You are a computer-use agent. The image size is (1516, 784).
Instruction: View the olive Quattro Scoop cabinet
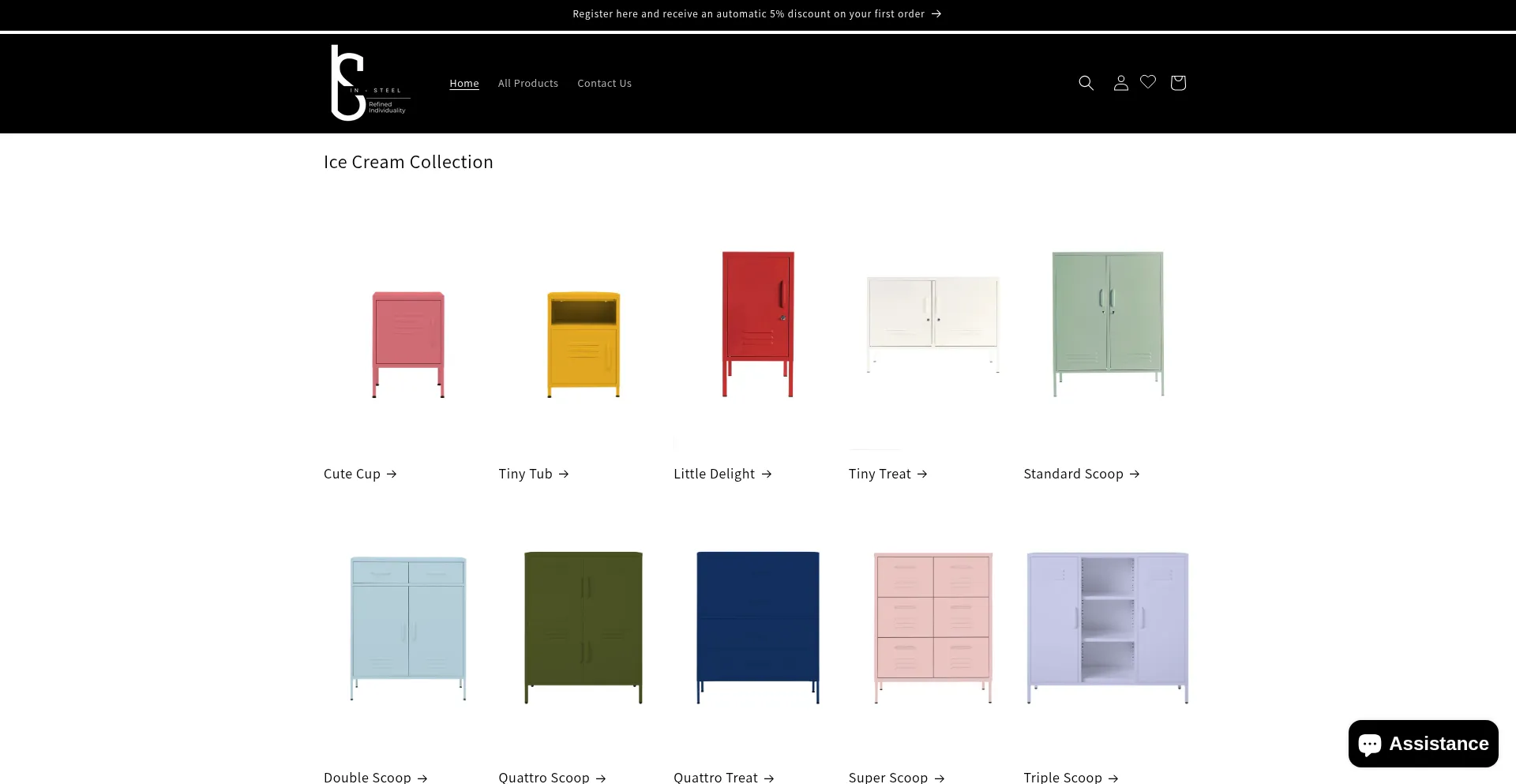point(584,628)
